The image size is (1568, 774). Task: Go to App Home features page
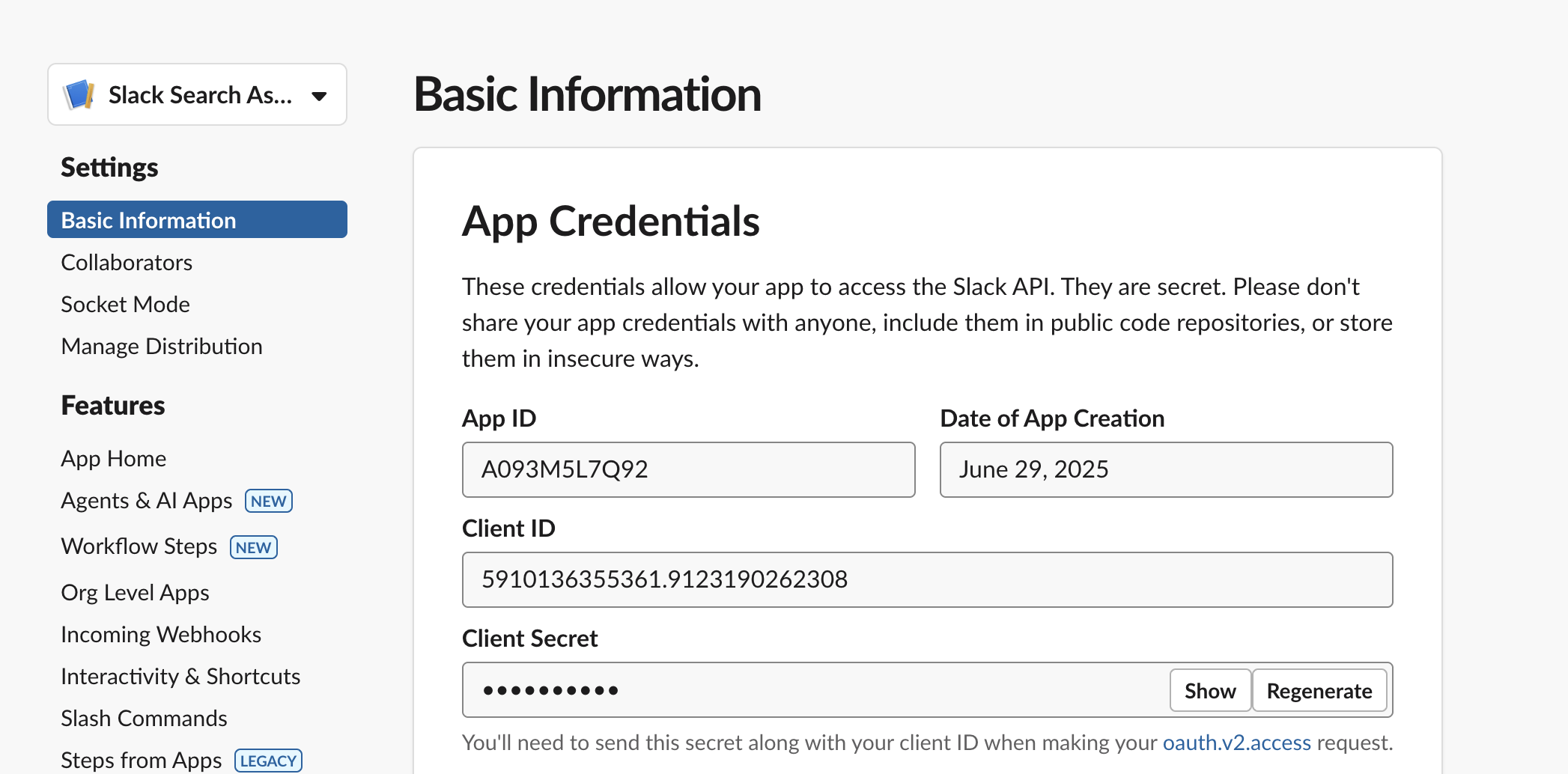(x=113, y=458)
